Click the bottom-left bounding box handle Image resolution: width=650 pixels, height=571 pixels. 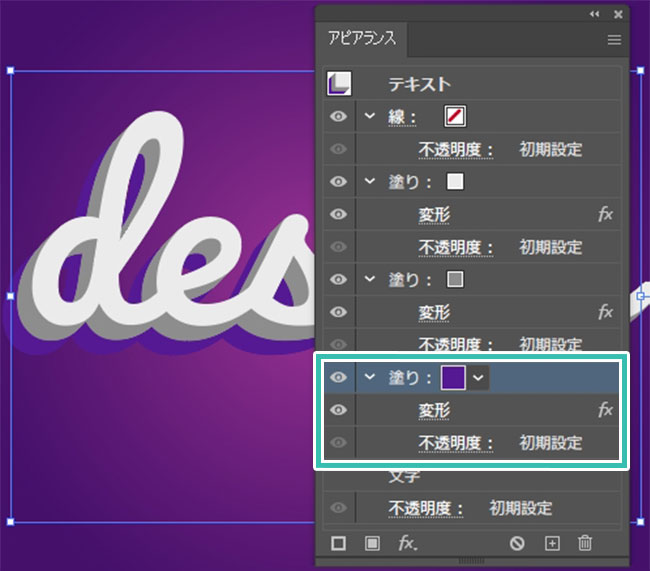point(10,522)
